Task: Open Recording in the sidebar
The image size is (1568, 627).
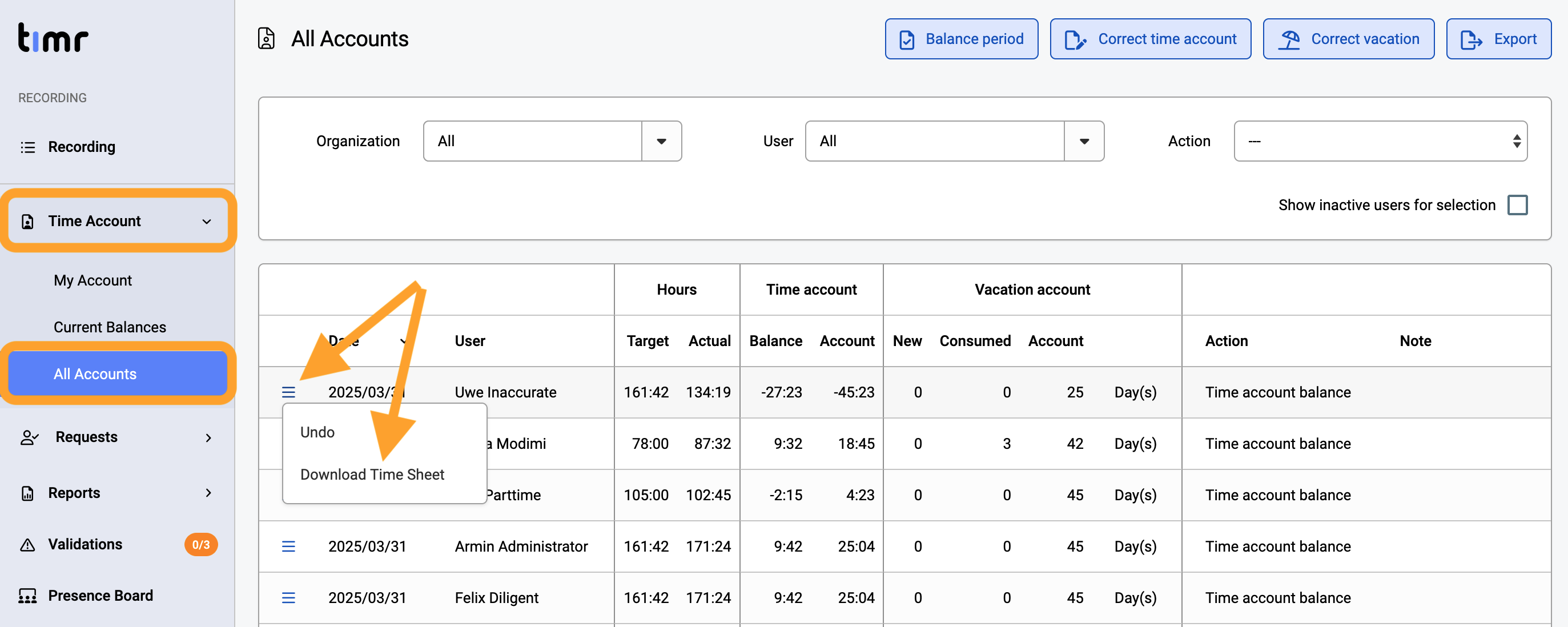Action: [x=82, y=147]
